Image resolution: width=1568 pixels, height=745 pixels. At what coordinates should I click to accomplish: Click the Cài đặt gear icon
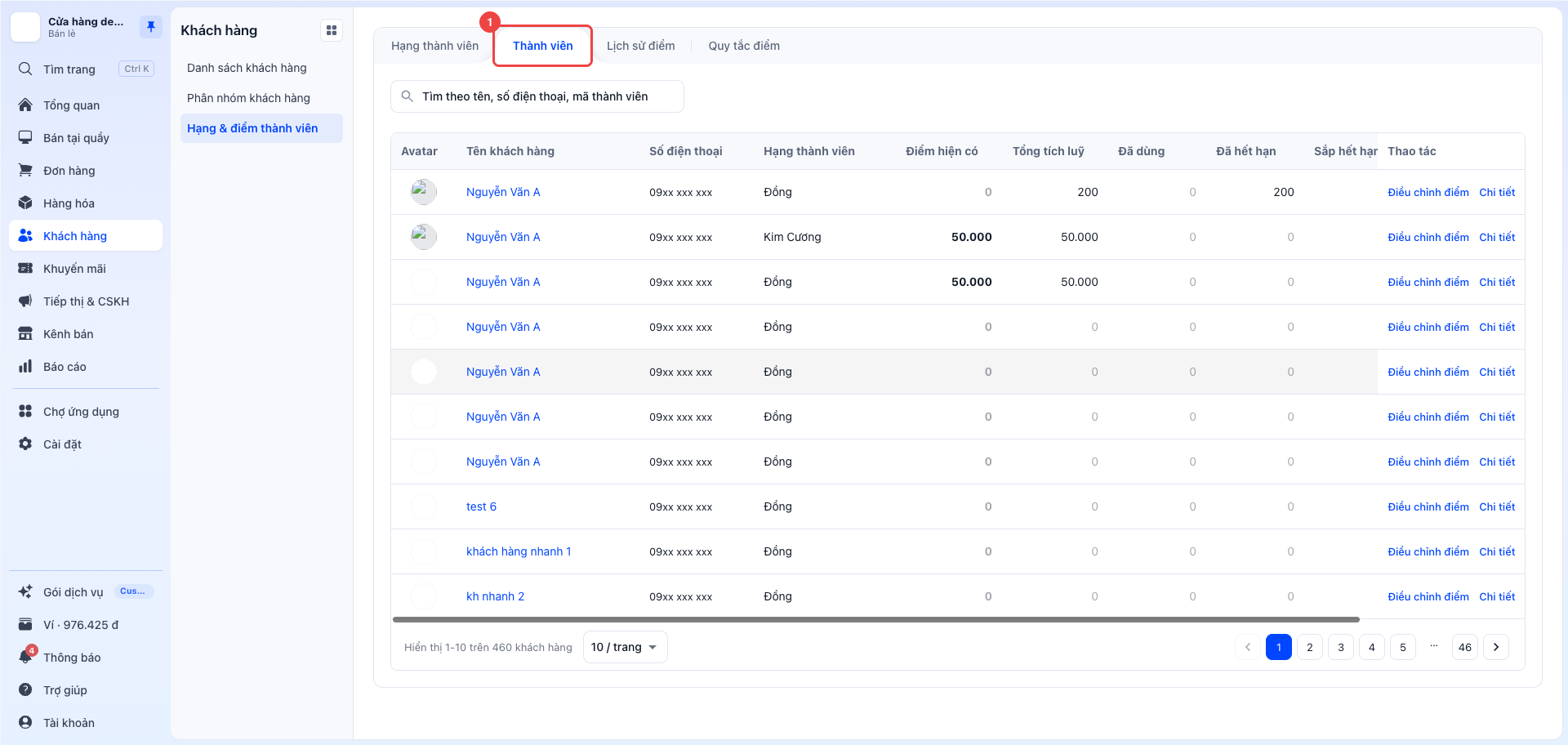tap(25, 444)
